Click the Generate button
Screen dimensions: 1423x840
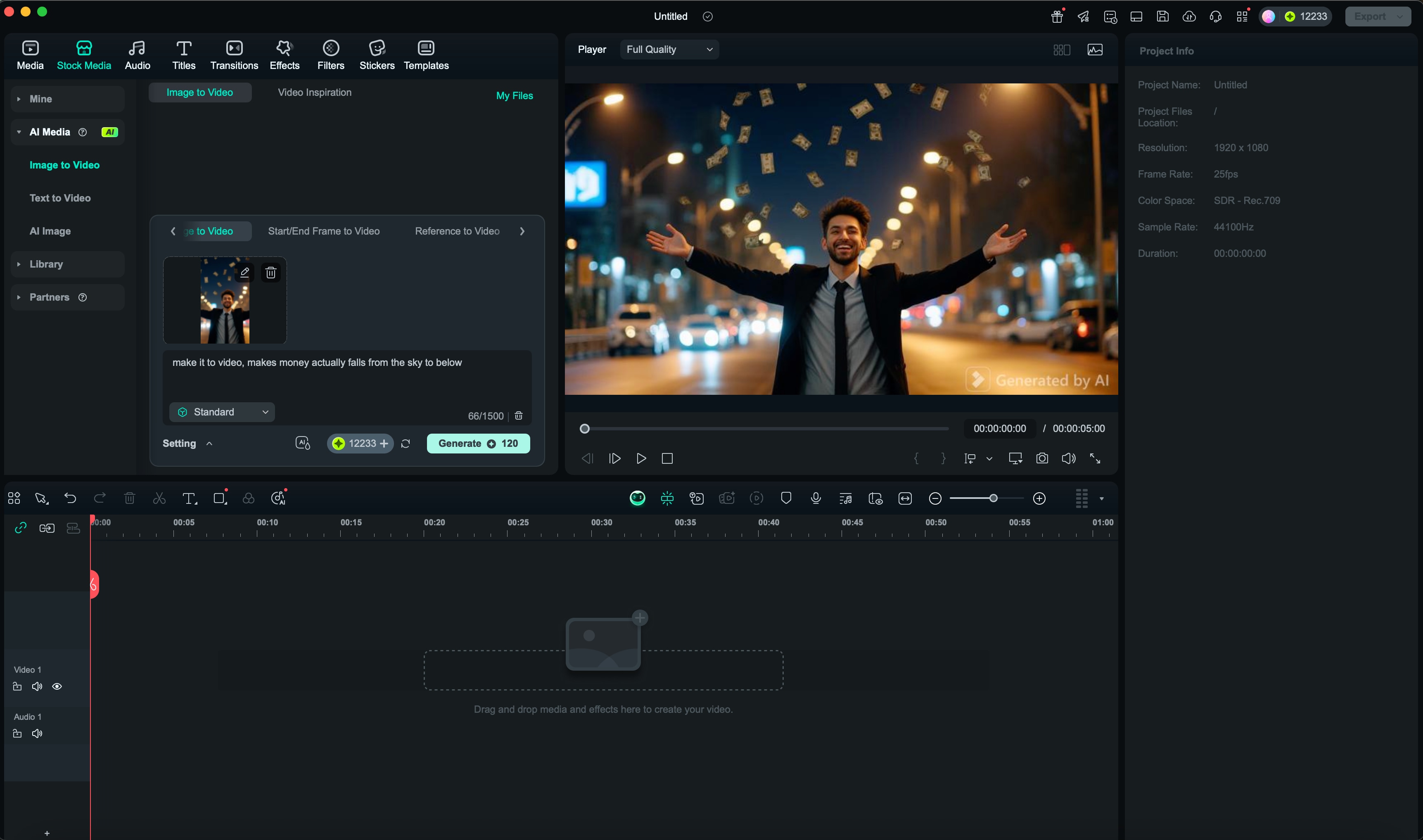[x=477, y=443]
